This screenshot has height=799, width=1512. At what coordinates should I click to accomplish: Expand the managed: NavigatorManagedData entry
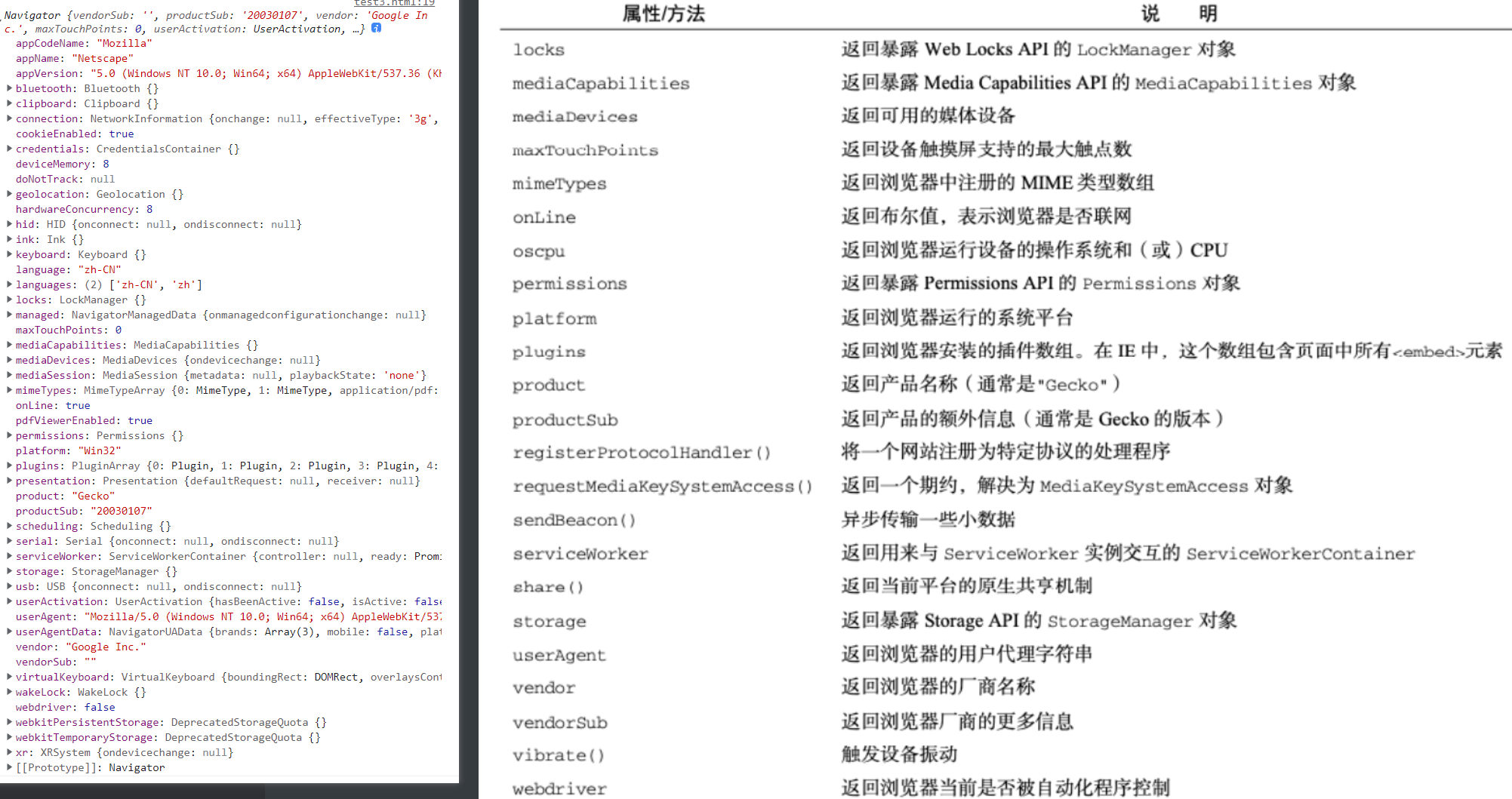click(9, 315)
